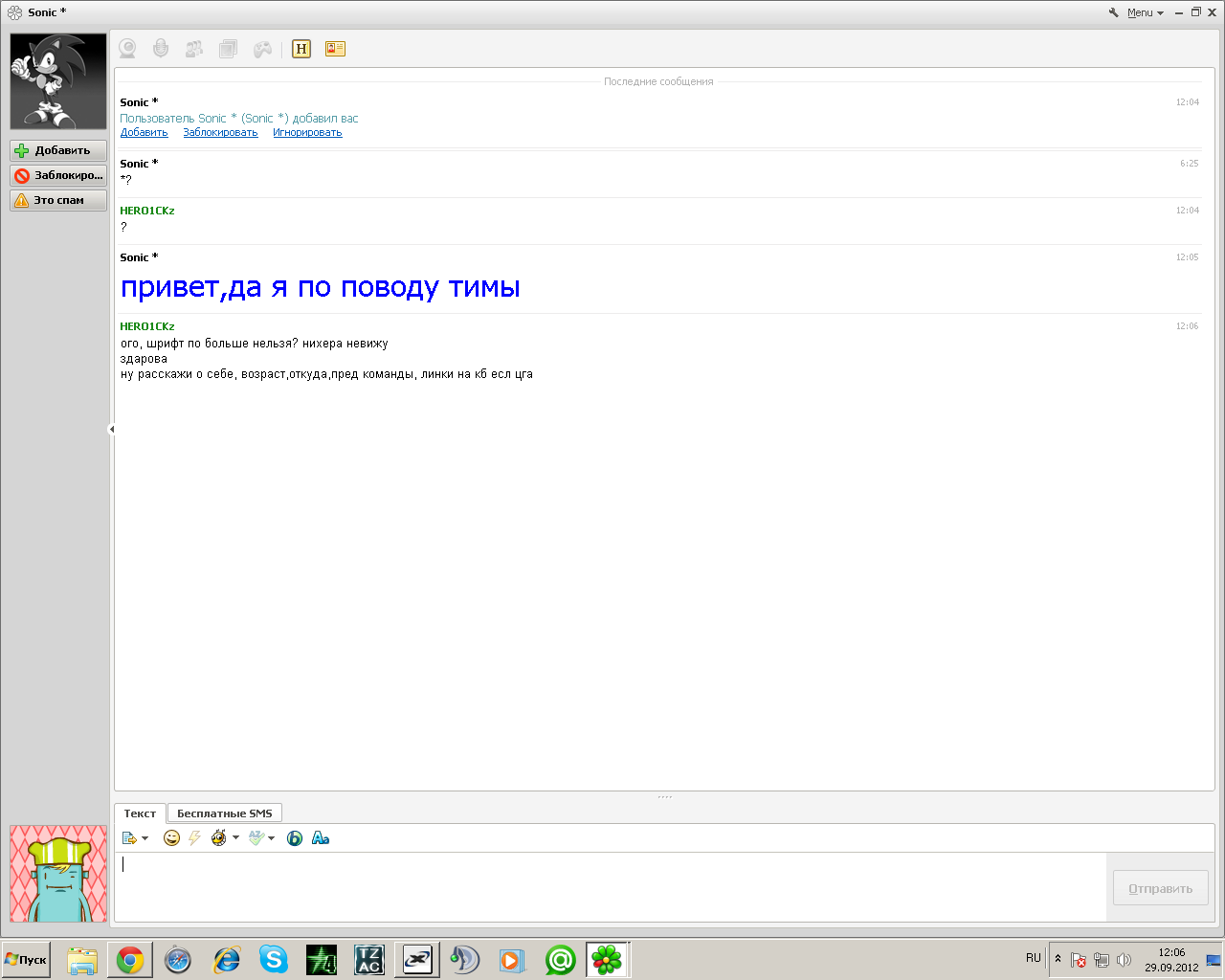Click the send-file document icon
This screenshot has width=1225, height=980.
tap(129, 838)
